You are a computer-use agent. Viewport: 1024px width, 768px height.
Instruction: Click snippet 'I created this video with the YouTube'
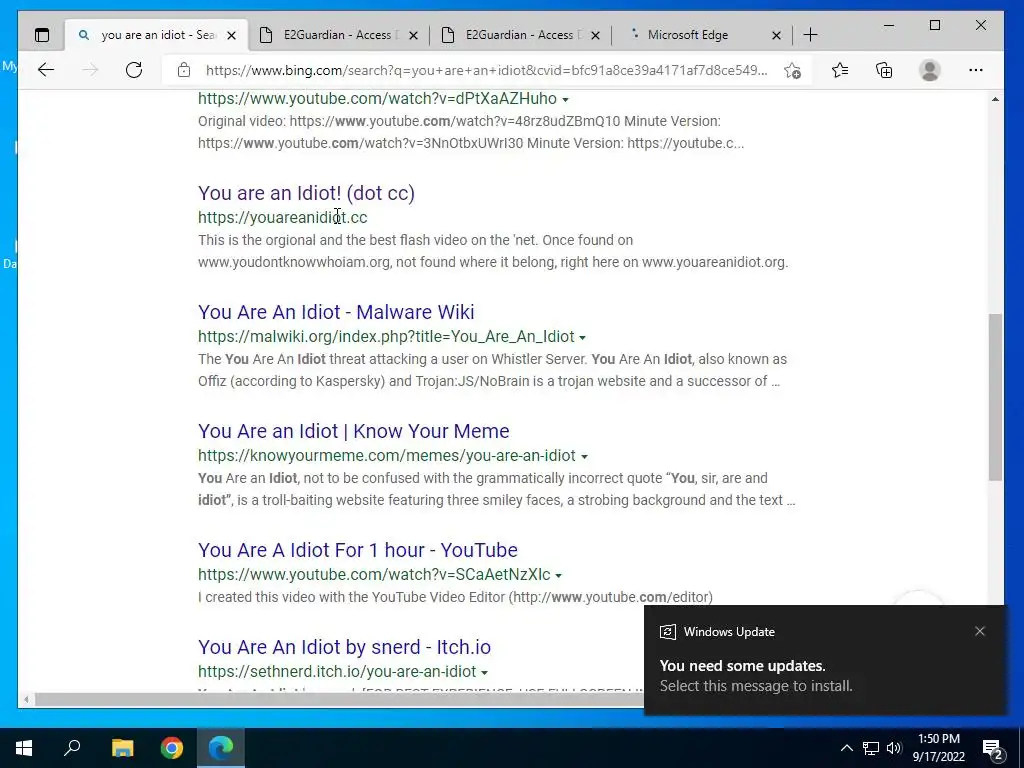(455, 597)
